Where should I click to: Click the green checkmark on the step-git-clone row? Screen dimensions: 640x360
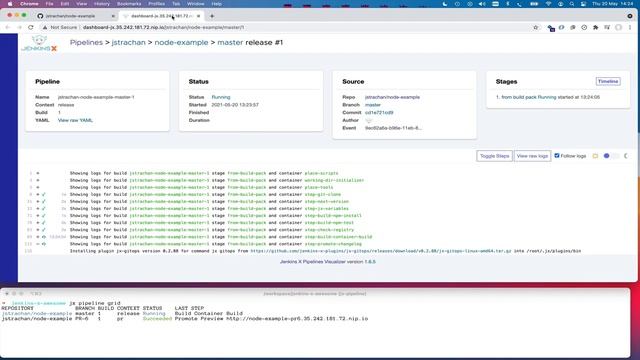click(44, 195)
